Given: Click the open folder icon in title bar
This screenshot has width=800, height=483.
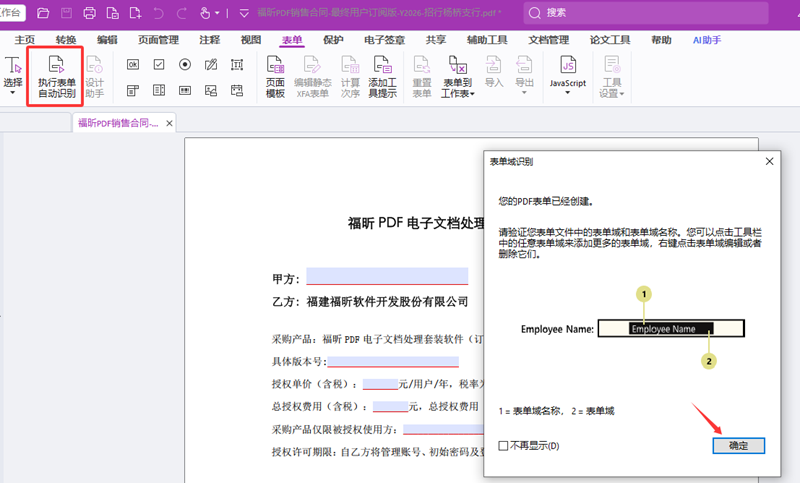Looking at the screenshot, I should pyautogui.click(x=43, y=13).
